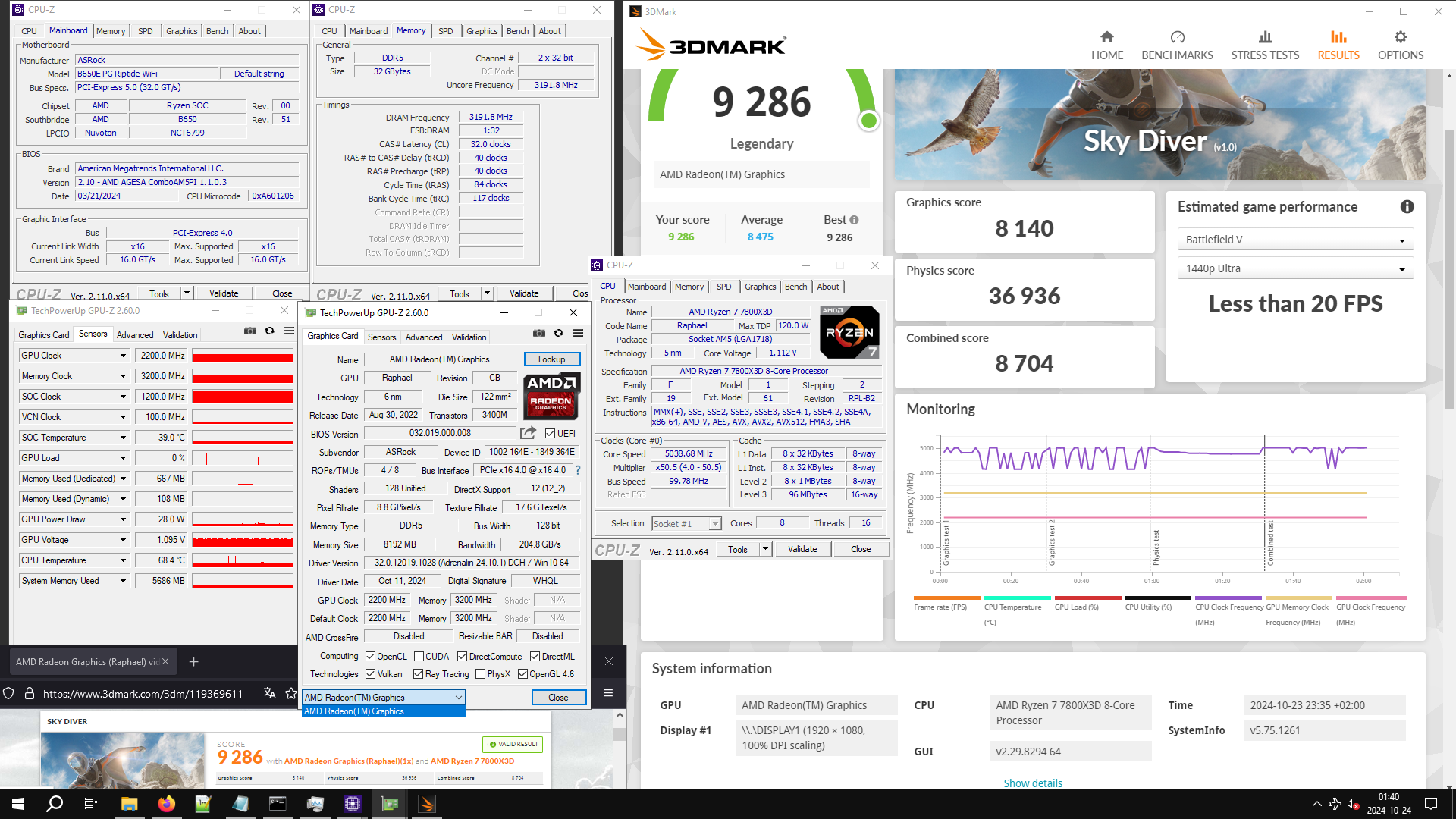Toggle Ray Tracing checkbox
Screen dimensions: 1456x819
tap(418, 674)
